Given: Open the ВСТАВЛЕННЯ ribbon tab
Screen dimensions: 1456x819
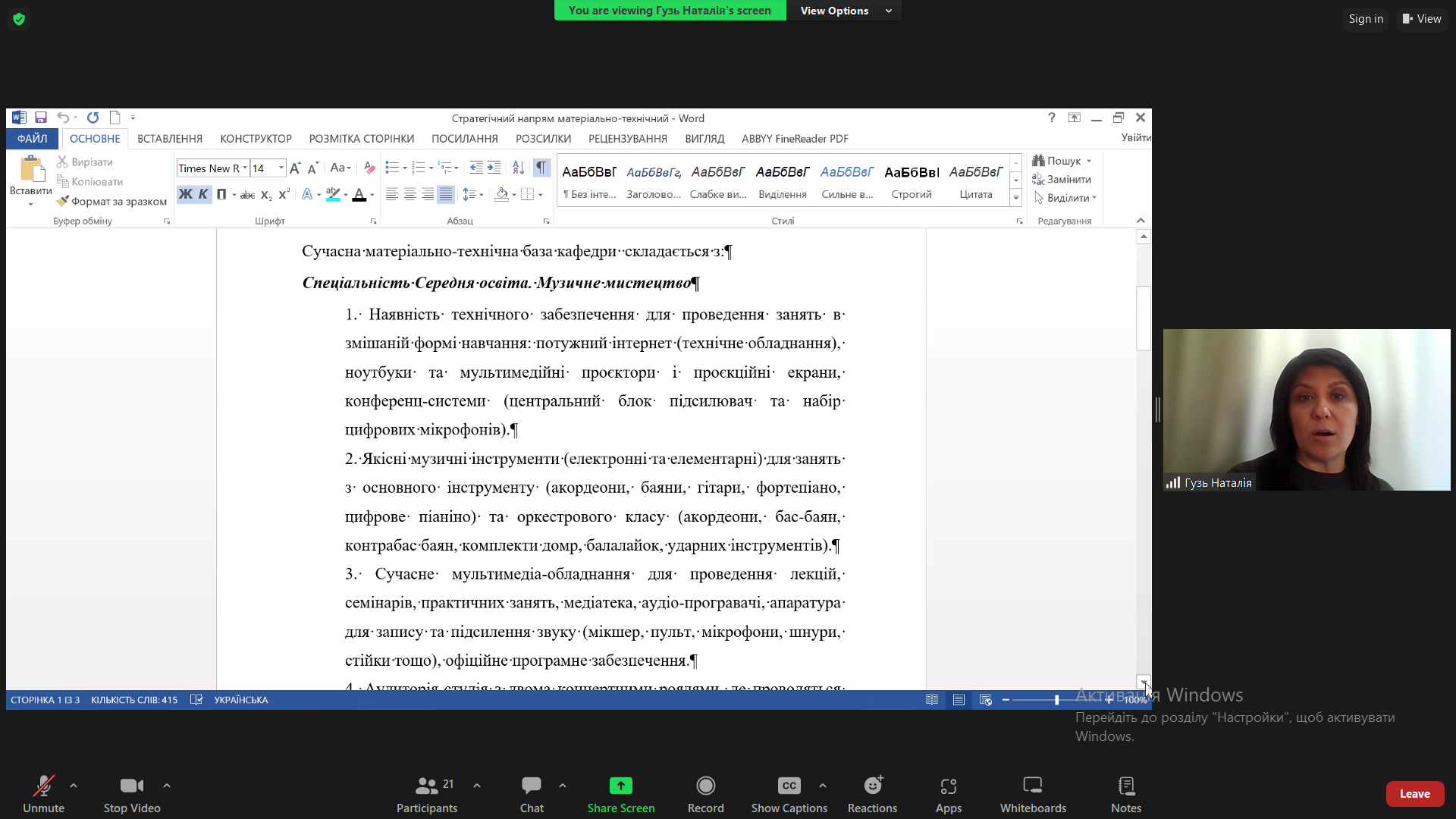Looking at the screenshot, I should point(170,139).
